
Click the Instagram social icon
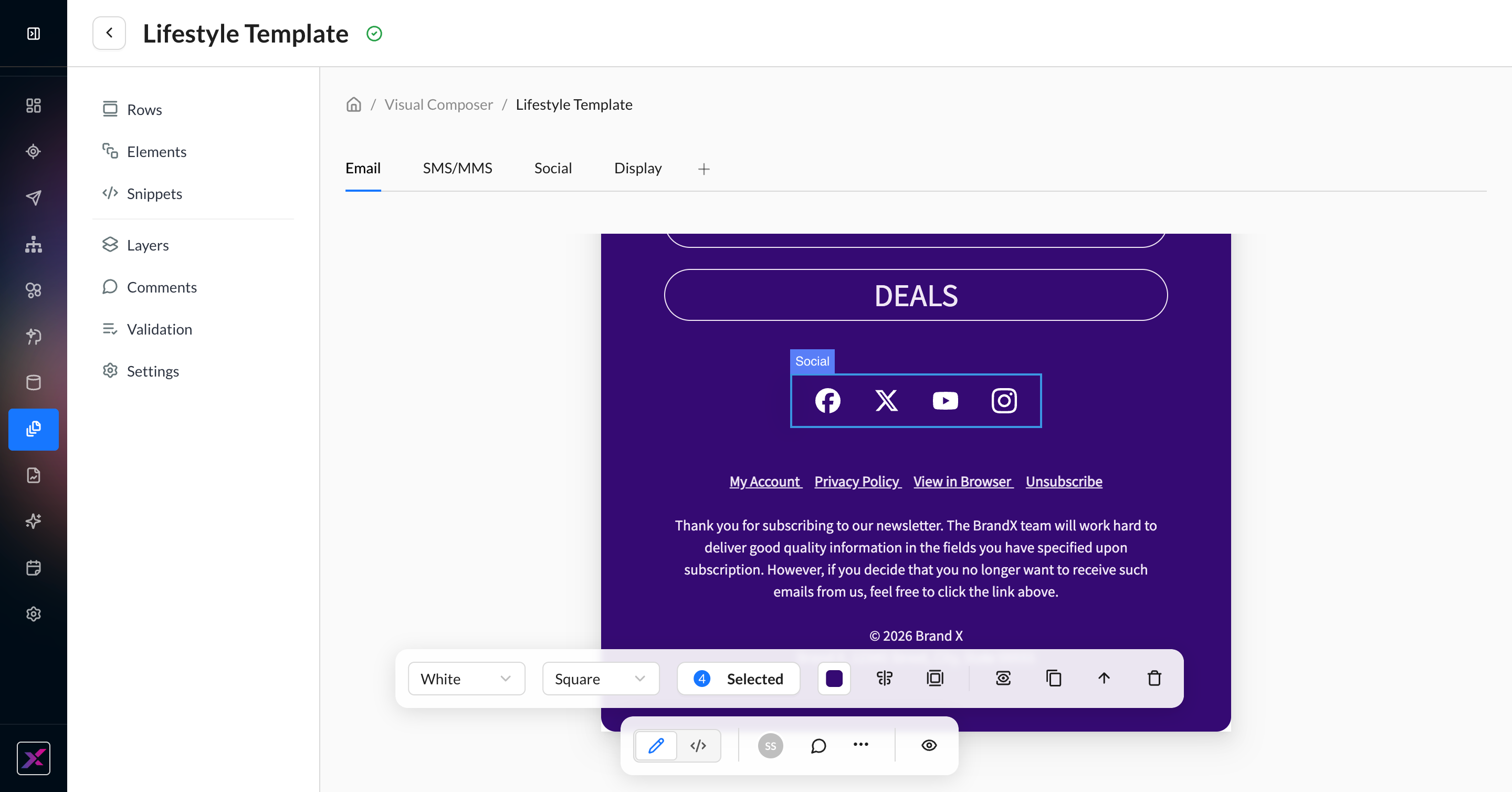click(x=1004, y=401)
